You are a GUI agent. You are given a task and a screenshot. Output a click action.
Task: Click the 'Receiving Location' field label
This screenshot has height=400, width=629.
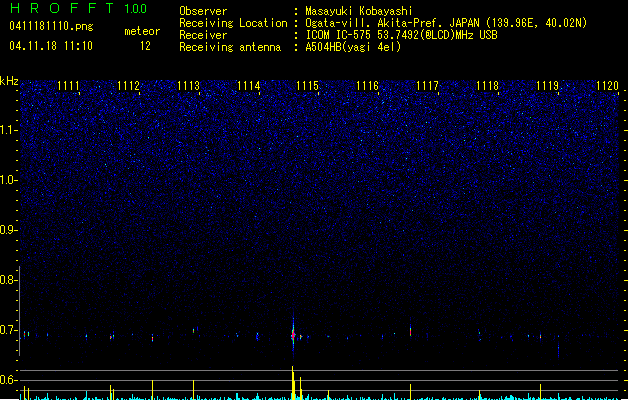click(x=233, y=23)
